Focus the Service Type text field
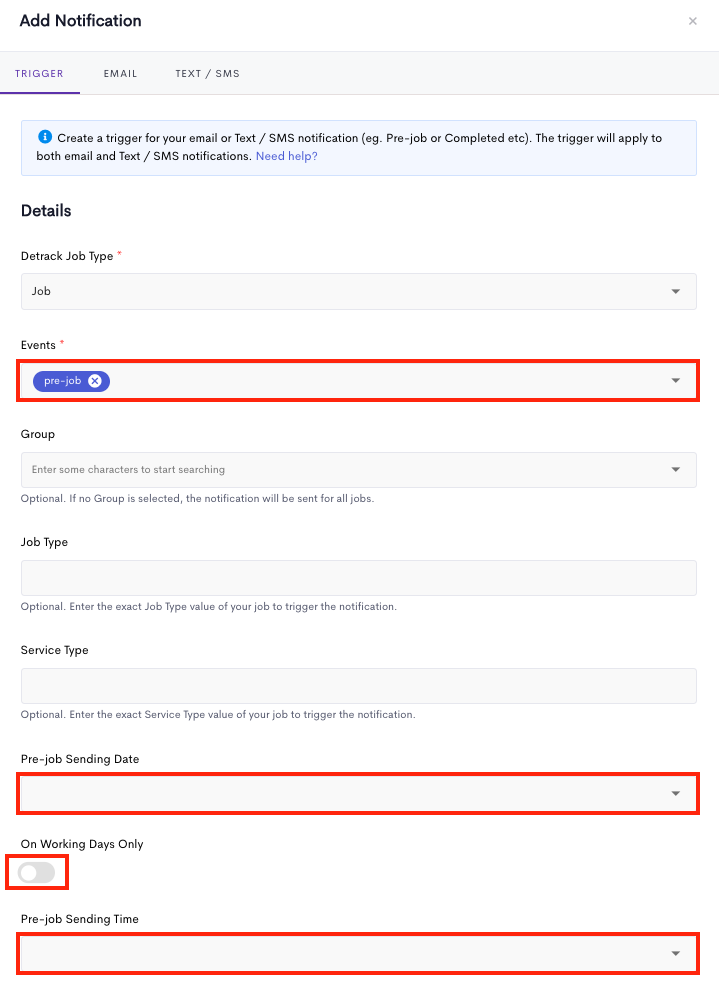719x1000 pixels. 359,686
